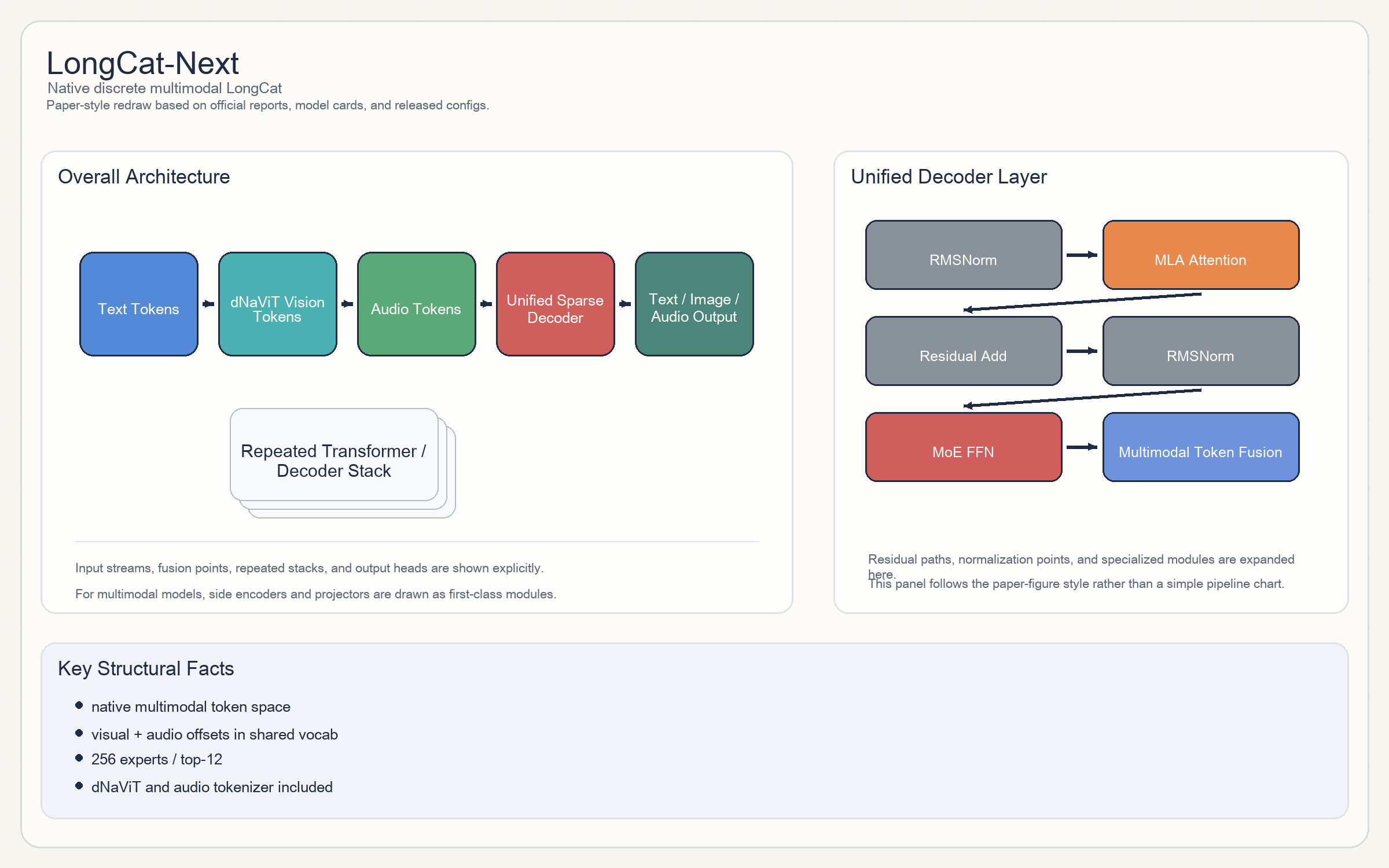
Task: Click the 'native multimodal token space' bullet
Action: pos(190,707)
